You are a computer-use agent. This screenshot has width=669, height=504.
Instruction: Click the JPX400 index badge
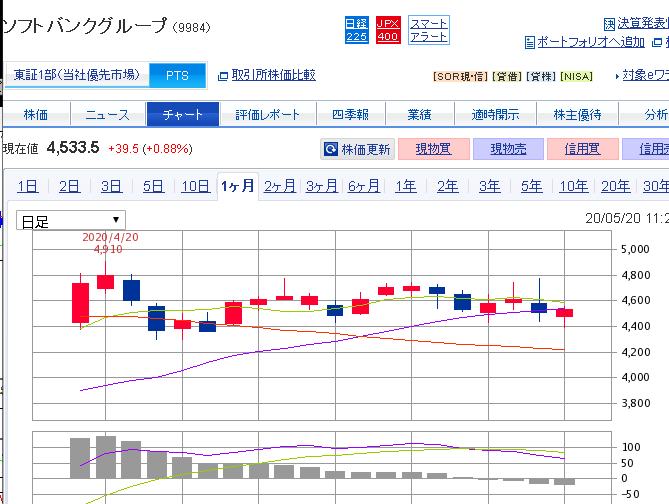[x=388, y=29]
